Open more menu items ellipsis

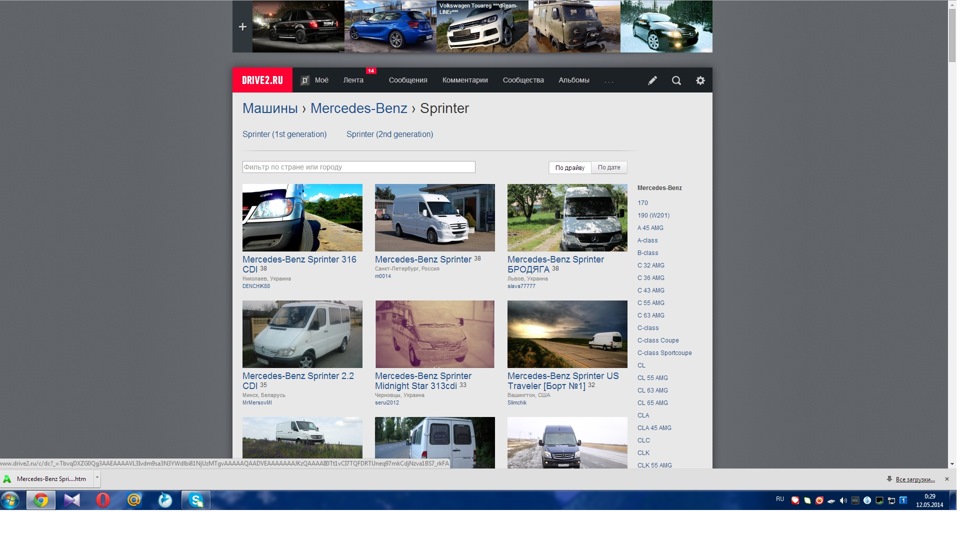pos(609,81)
